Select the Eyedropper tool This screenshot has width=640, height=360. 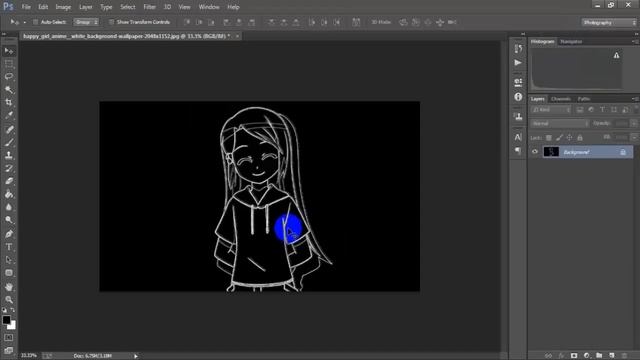coord(9,115)
